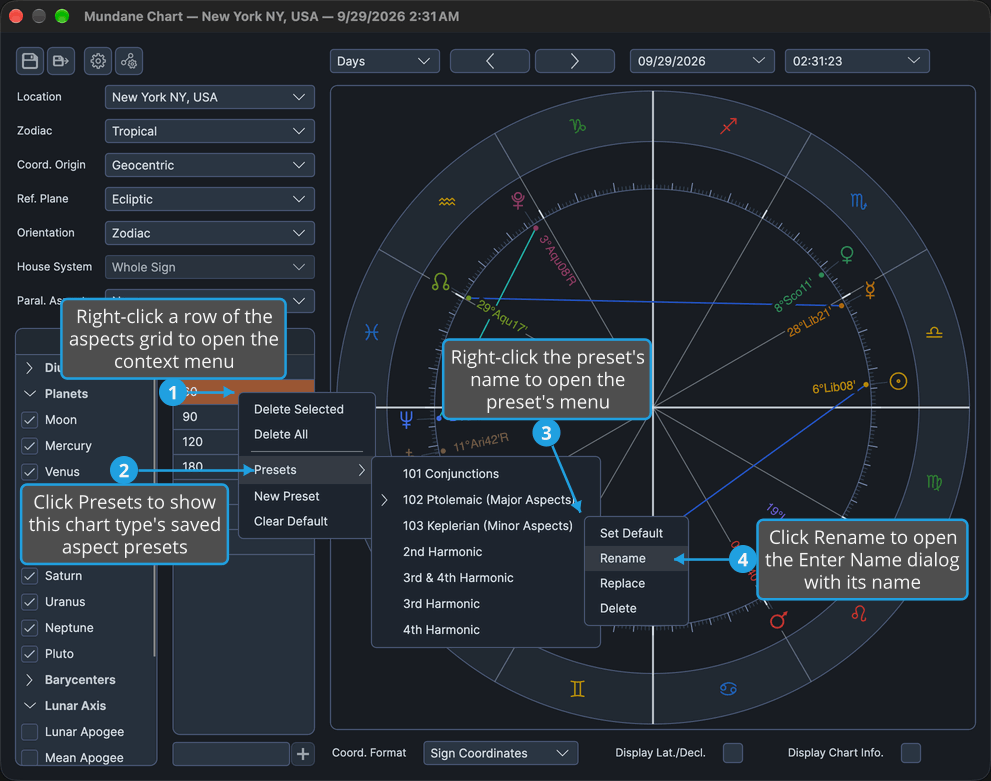Image resolution: width=991 pixels, height=781 pixels.
Task: Open the Location dropdown
Action: [x=209, y=97]
